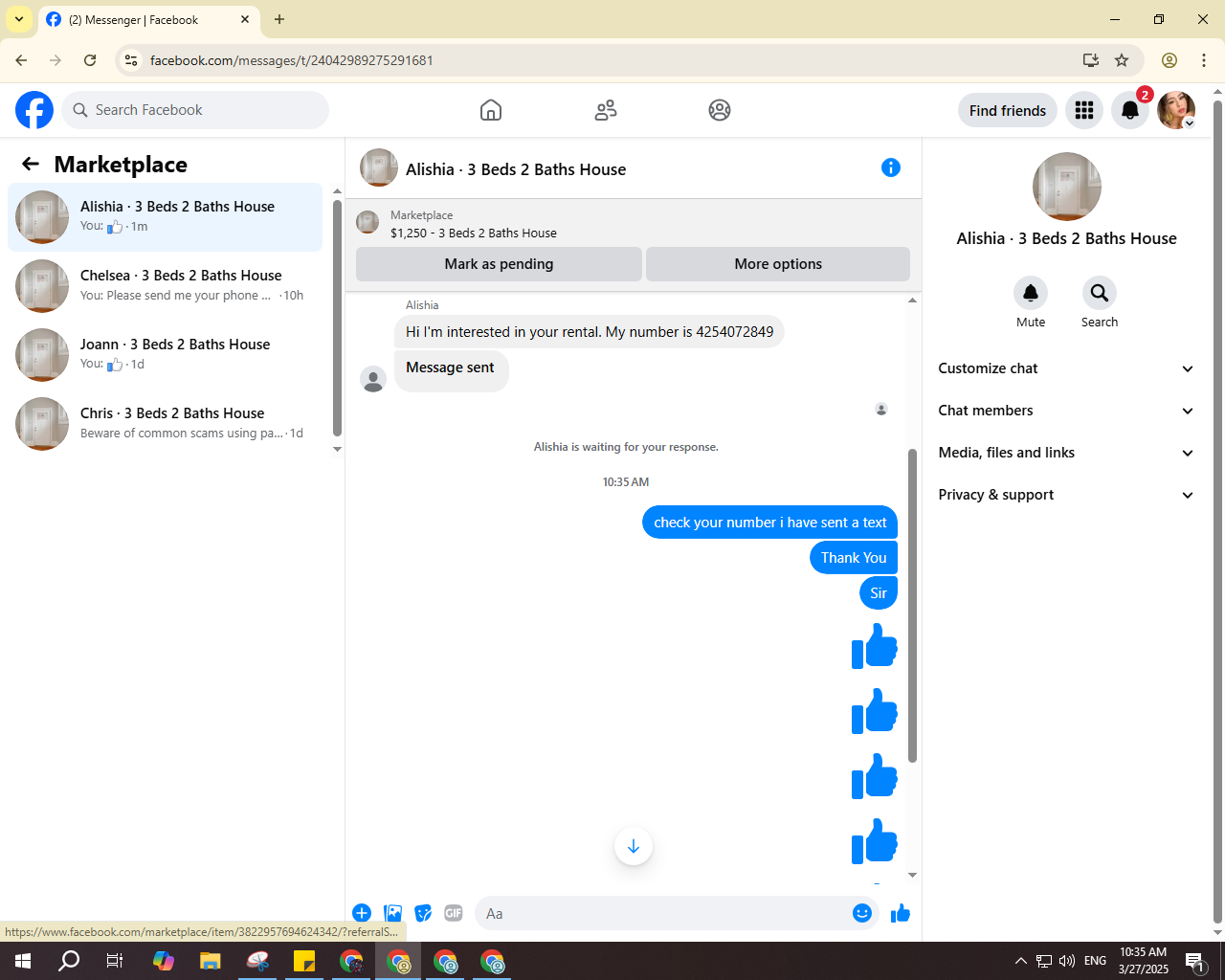Go to the Home feed icon
This screenshot has height=980, width=1225.
tap(491, 110)
